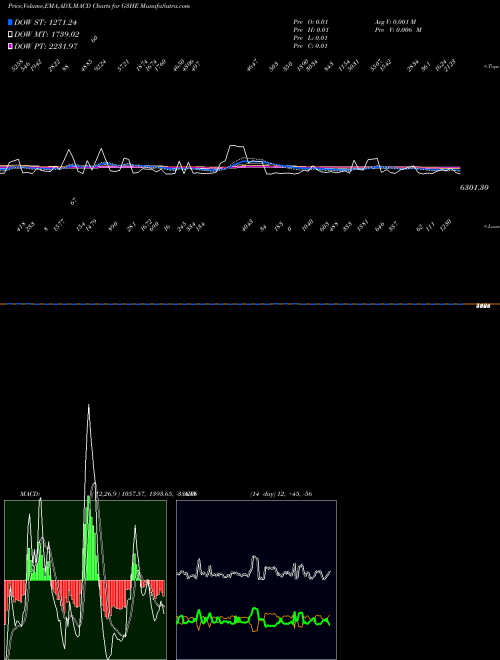500x660 pixels.
Task: Click the 6301.30 price label
Action: click(x=474, y=187)
